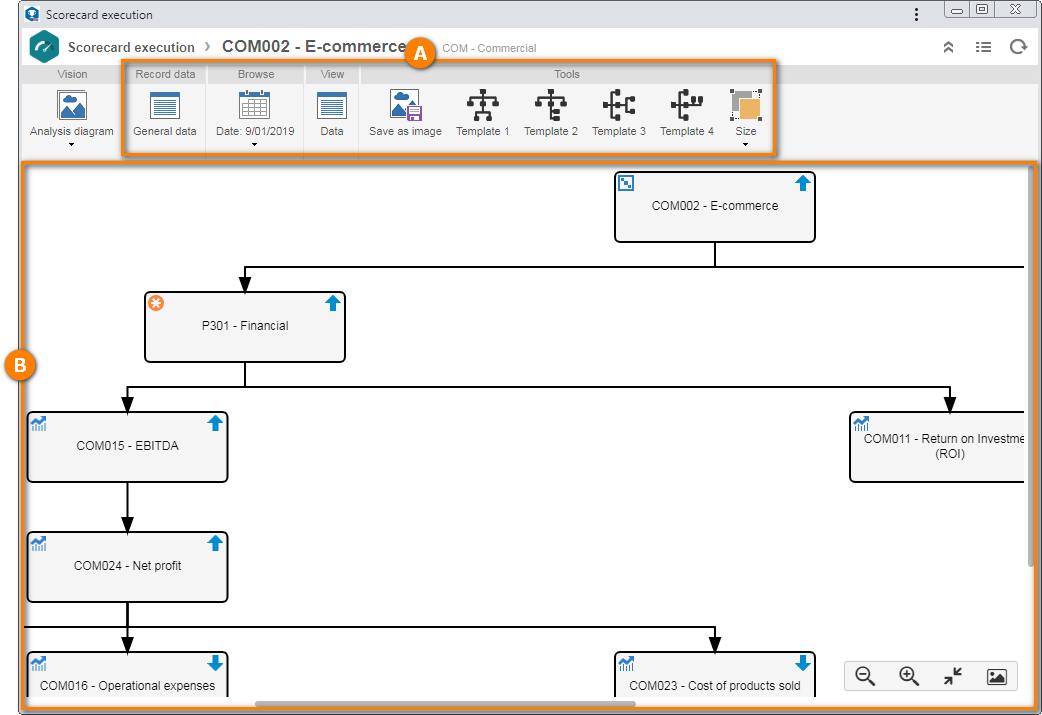This screenshot has width=1042, height=715.
Task: Click the indicator chart icon on COM015
Action: coord(39,423)
